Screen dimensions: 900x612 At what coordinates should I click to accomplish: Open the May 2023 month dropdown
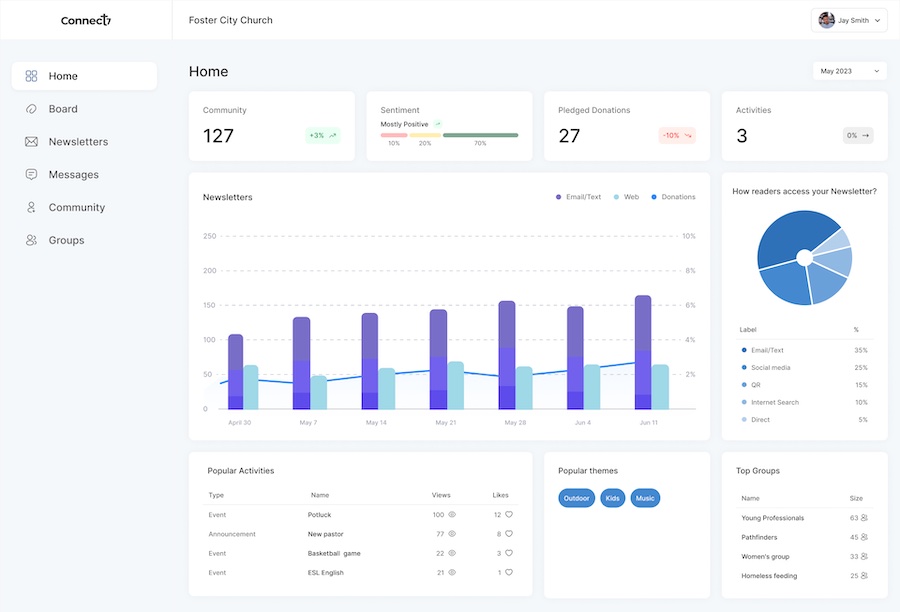click(x=849, y=71)
